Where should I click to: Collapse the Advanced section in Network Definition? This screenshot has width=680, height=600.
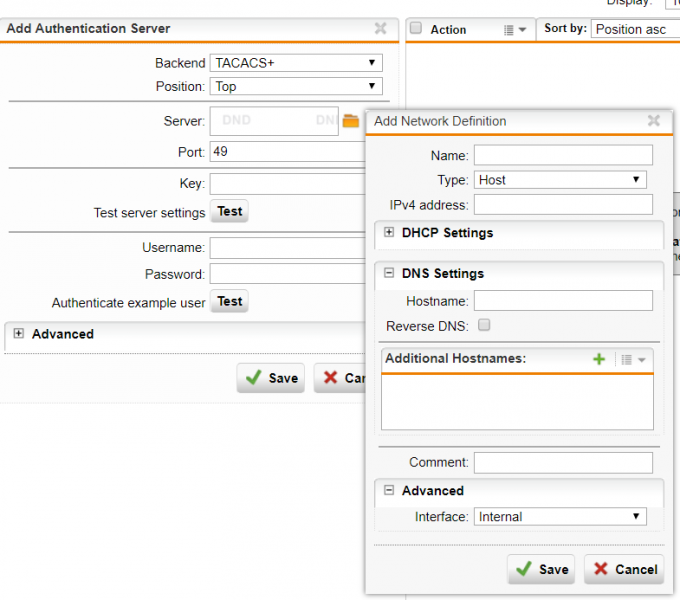389,490
